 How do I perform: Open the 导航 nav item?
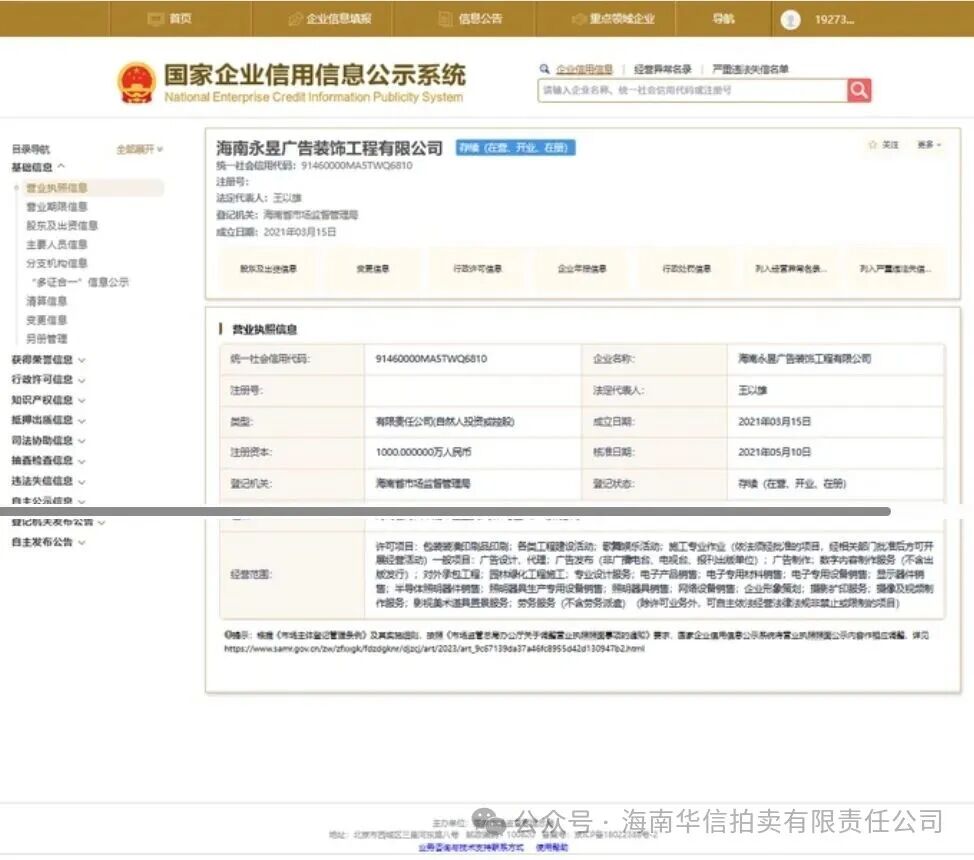coord(723,19)
